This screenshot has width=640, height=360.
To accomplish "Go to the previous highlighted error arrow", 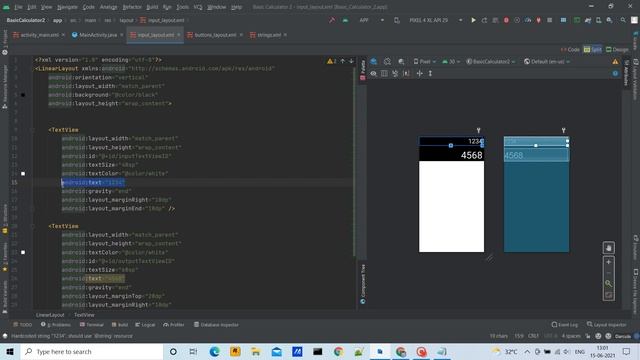I will coord(342,61).
